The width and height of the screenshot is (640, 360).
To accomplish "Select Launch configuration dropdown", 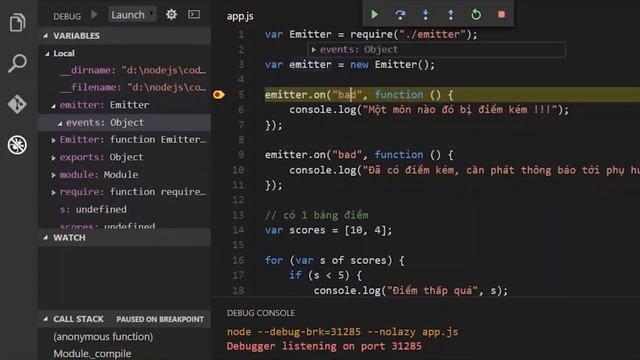I will pyautogui.click(x=132, y=15).
